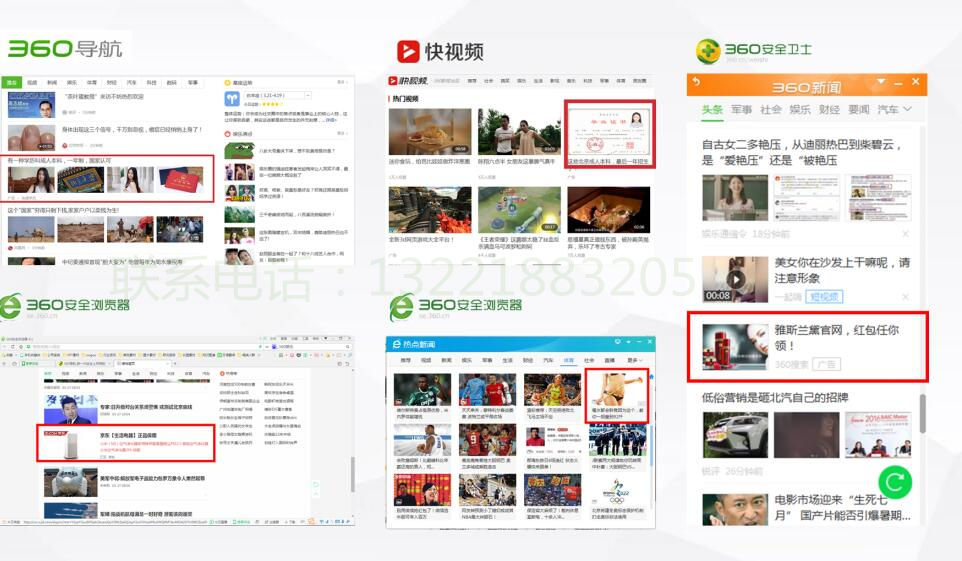Open the 王者荣耀 game video thumbnail

pos(519,210)
